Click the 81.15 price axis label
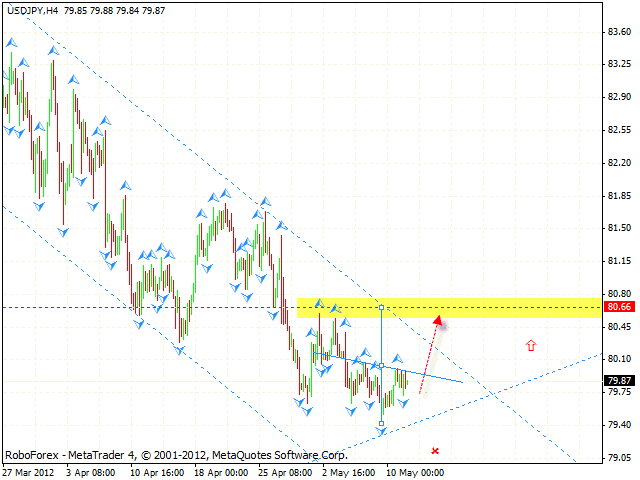This screenshot has height=480, width=640. (x=619, y=260)
